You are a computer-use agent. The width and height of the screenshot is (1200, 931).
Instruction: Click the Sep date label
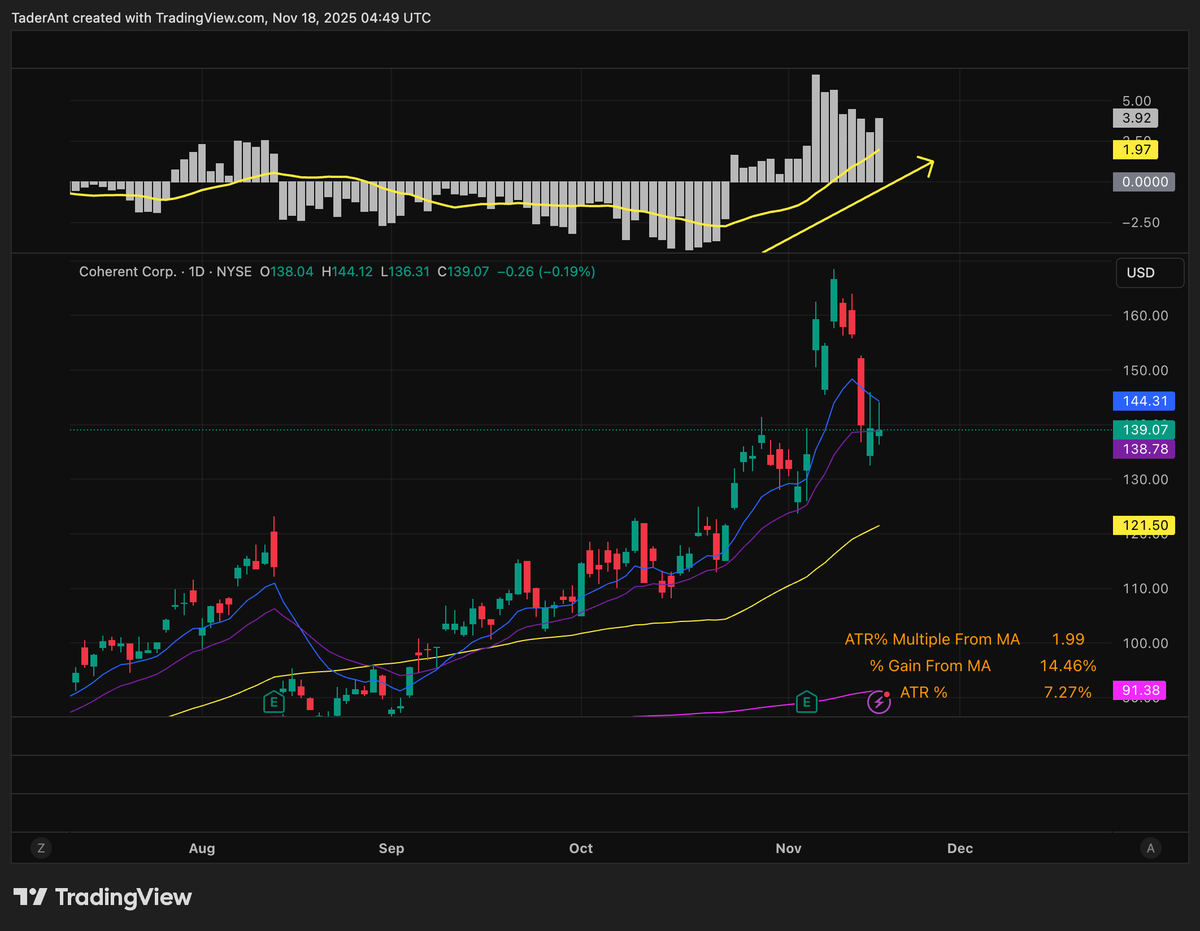pyautogui.click(x=391, y=849)
